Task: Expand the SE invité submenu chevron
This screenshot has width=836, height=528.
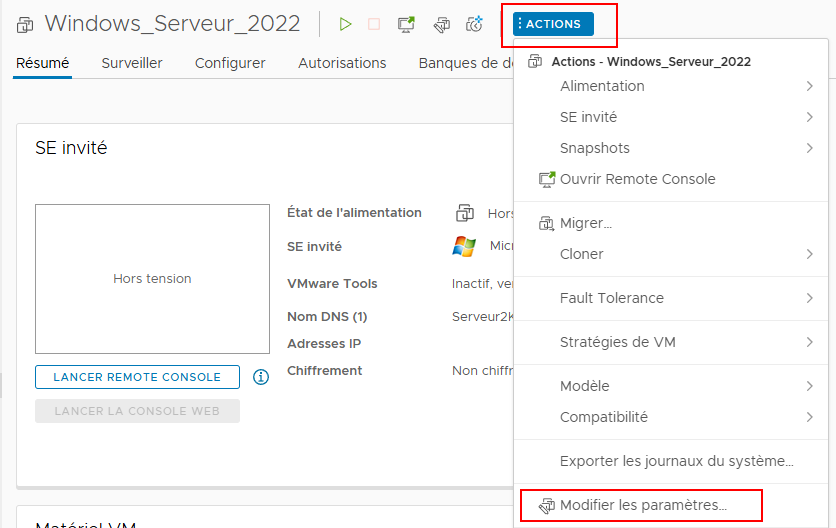Action: tap(809, 117)
